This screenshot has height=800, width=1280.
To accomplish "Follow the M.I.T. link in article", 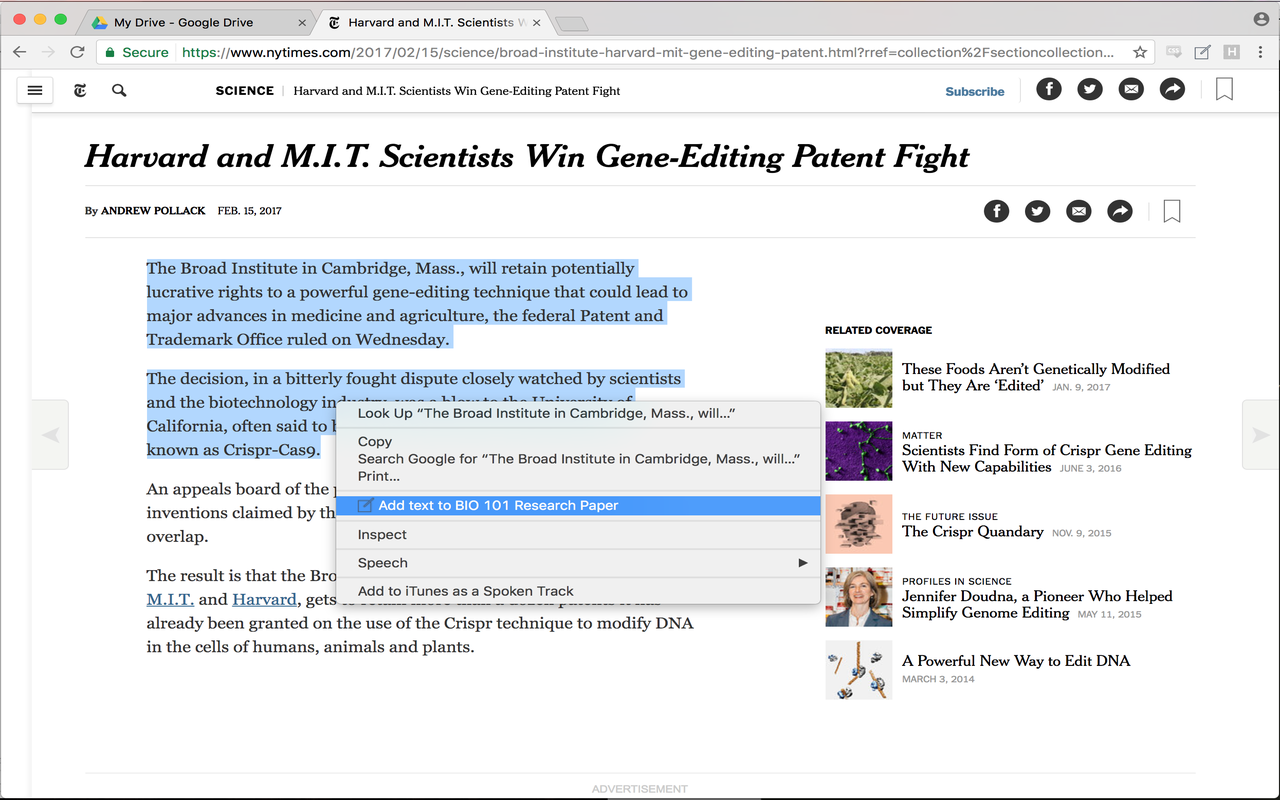I will pos(170,599).
